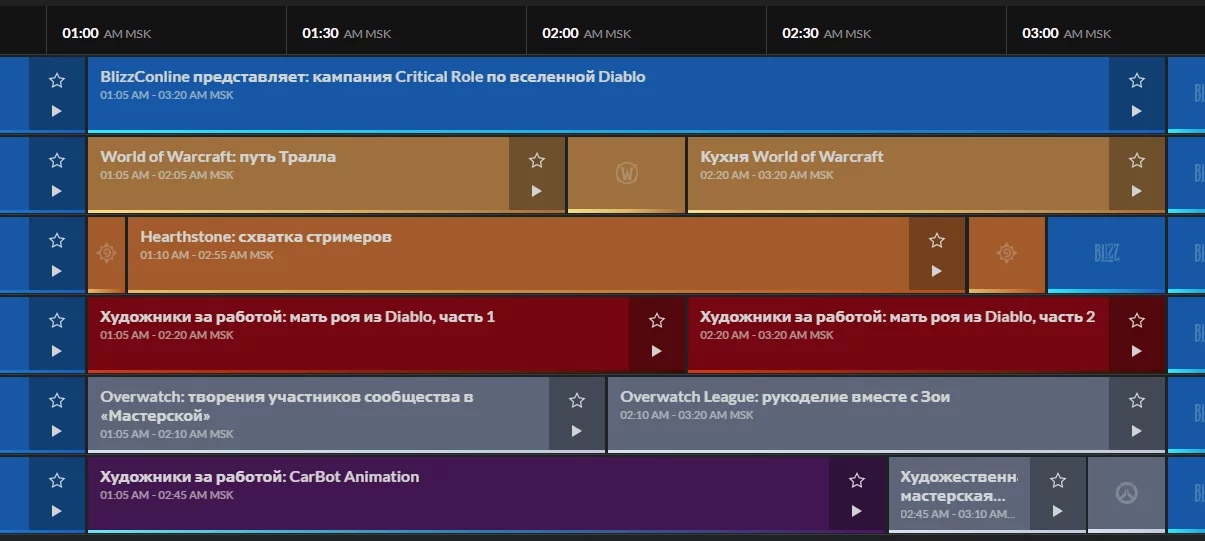
Task: Open 'Художники за работой: мать роя, часть 1' title
Action: (298, 317)
